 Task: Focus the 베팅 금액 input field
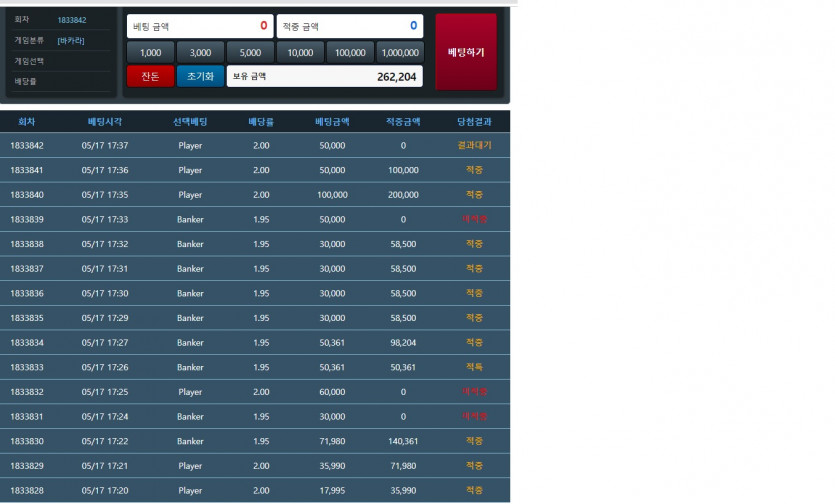click(x=200, y=26)
